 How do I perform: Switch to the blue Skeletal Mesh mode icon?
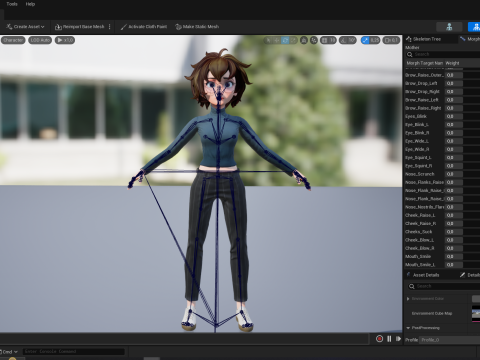(x=475, y=27)
